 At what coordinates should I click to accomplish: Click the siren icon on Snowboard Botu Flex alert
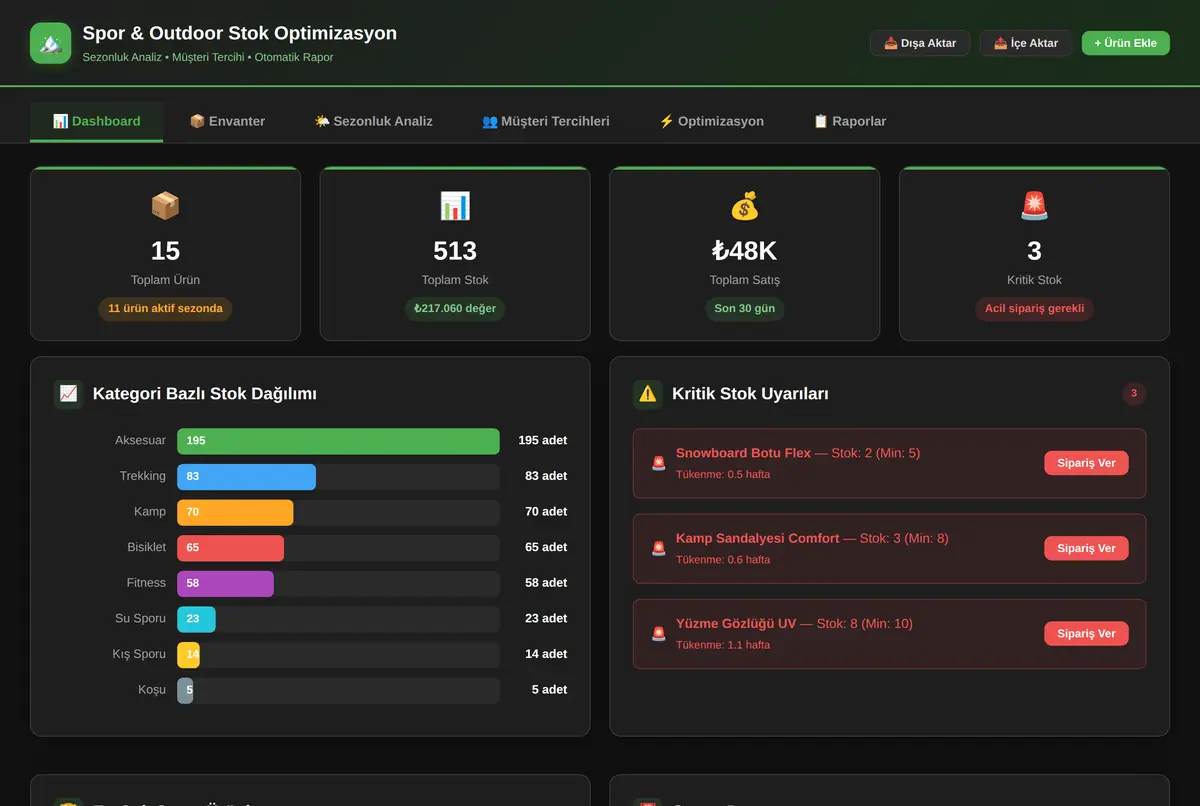pyautogui.click(x=658, y=463)
